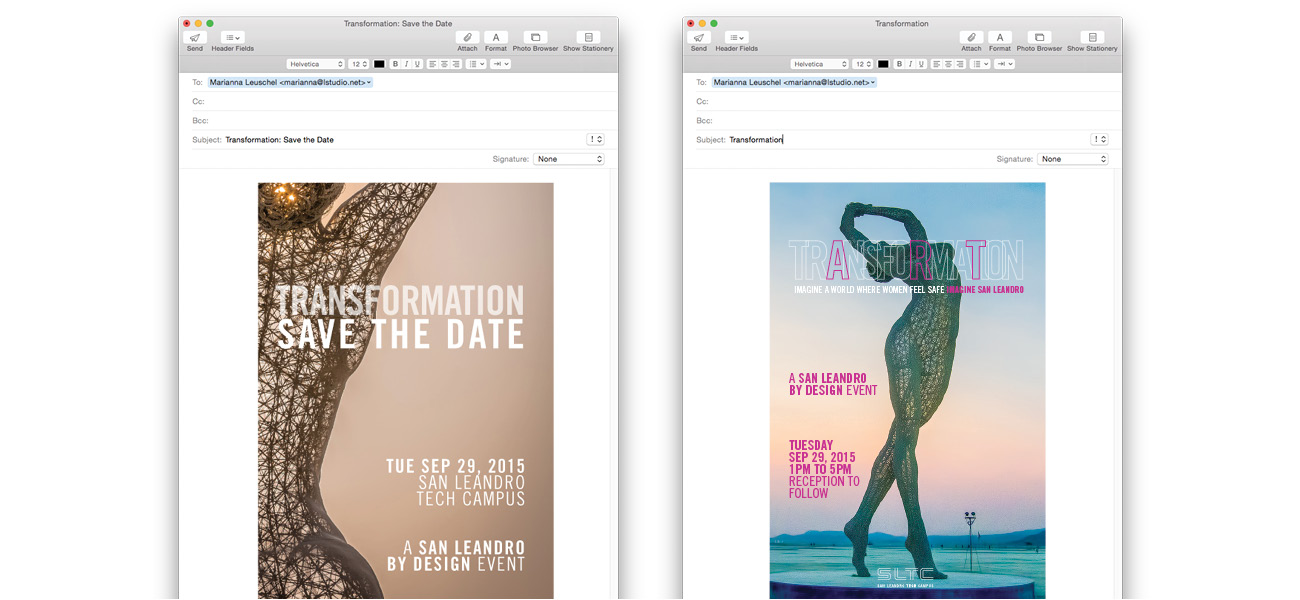Click the Format icon in the Save the Date window

pyautogui.click(x=495, y=38)
